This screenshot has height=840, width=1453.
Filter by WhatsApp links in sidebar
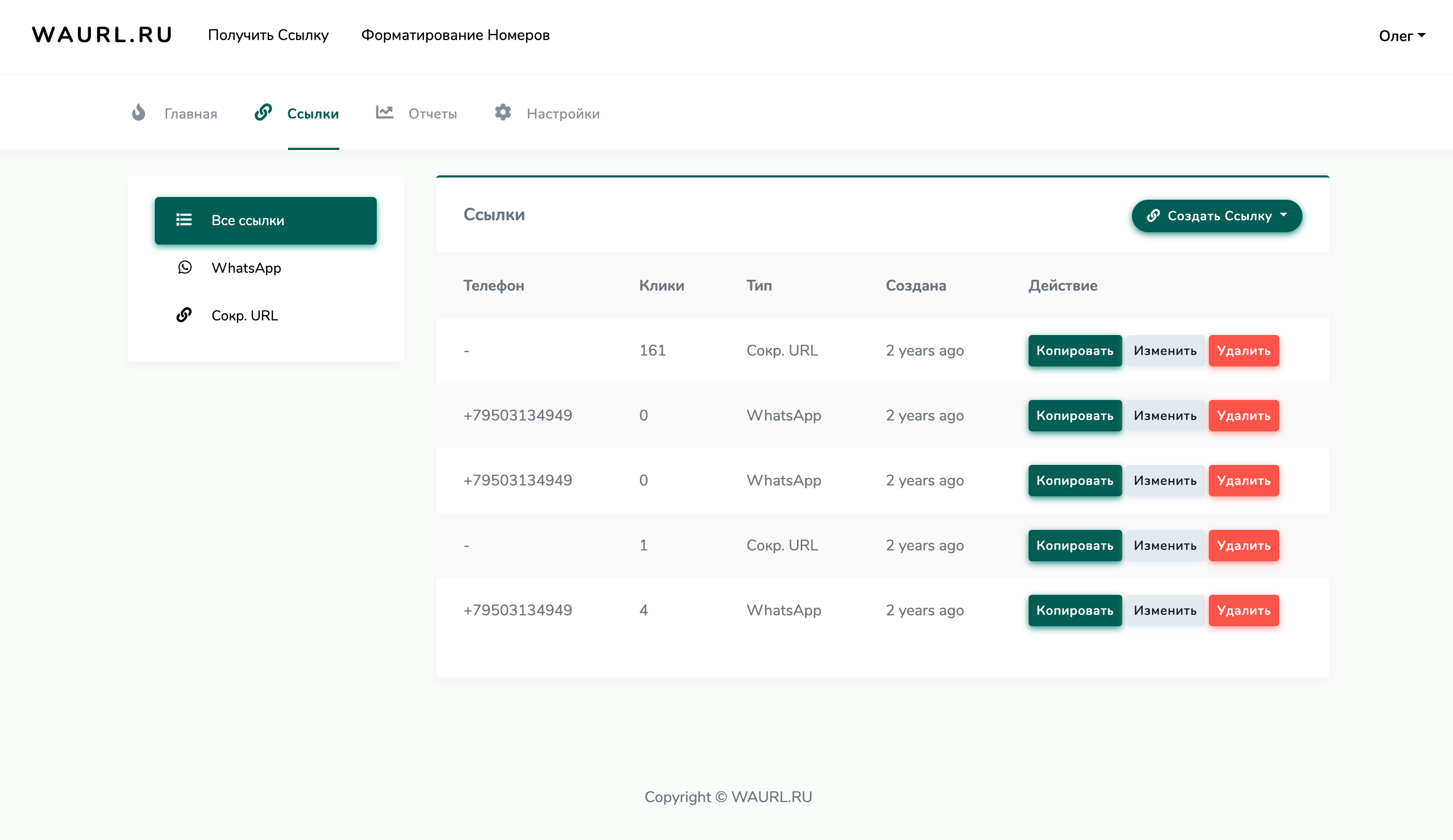pos(246,268)
